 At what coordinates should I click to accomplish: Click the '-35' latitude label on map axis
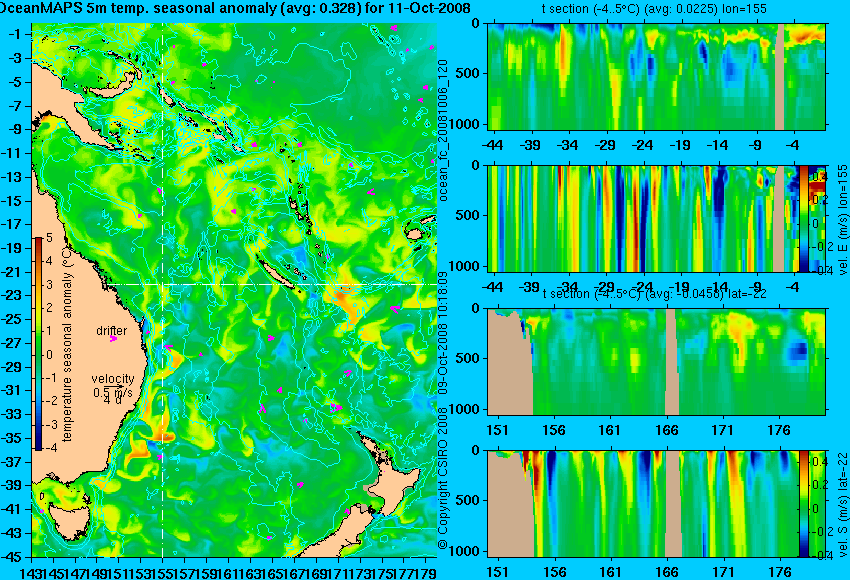coord(12,438)
